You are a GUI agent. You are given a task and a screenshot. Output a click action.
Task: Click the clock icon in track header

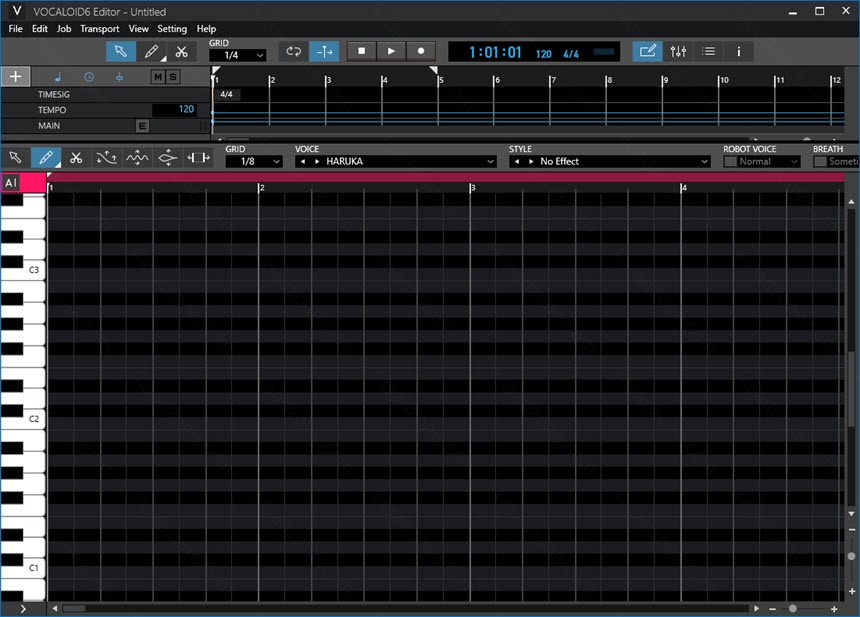tap(89, 77)
